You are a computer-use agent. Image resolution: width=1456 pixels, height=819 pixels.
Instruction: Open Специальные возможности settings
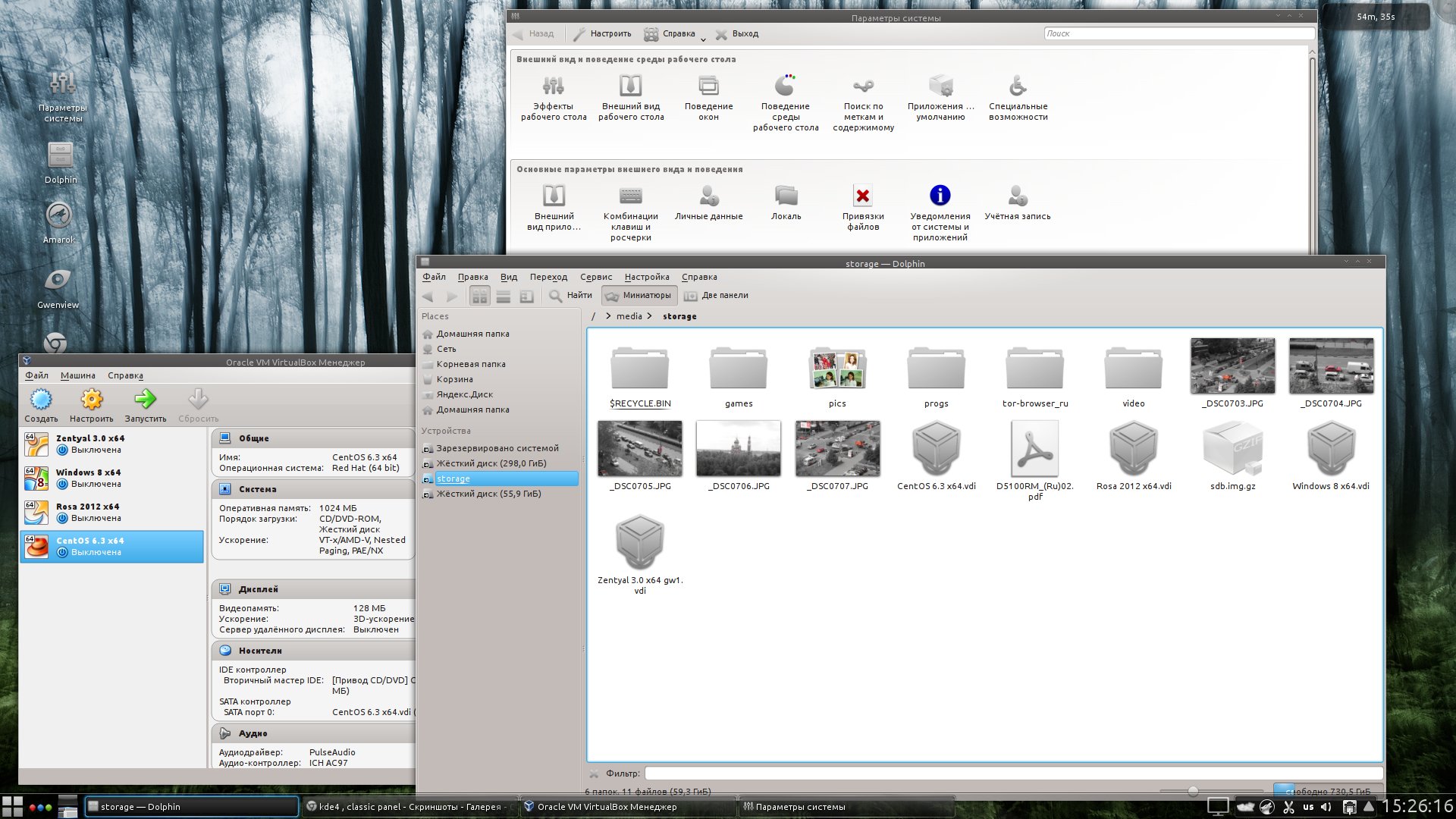(x=1018, y=97)
